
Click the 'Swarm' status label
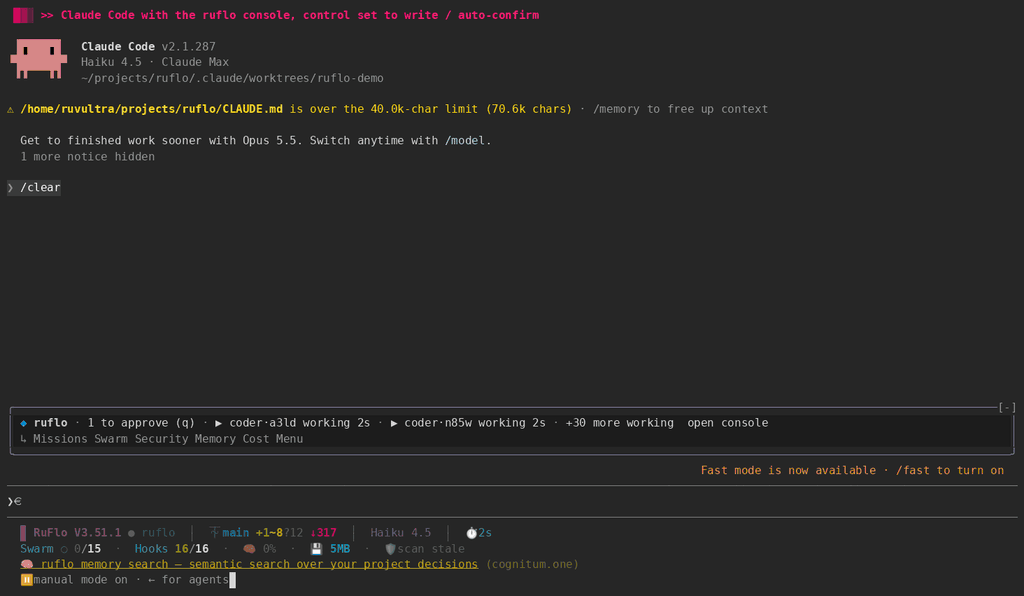(37, 549)
